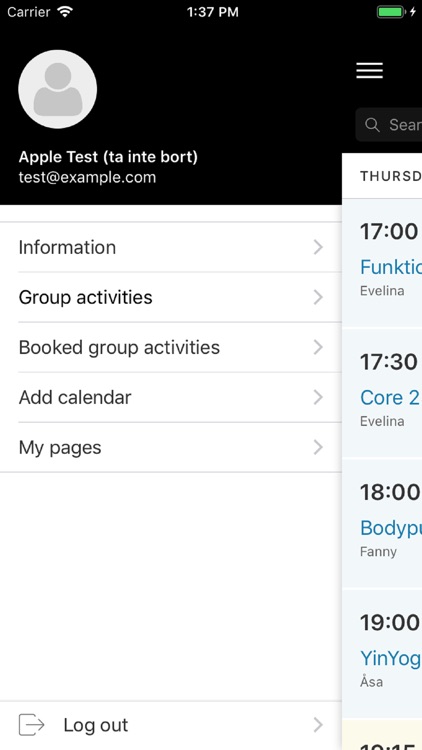Tap the search magnifier icon
Image resolution: width=422 pixels, height=750 pixels.
(372, 125)
